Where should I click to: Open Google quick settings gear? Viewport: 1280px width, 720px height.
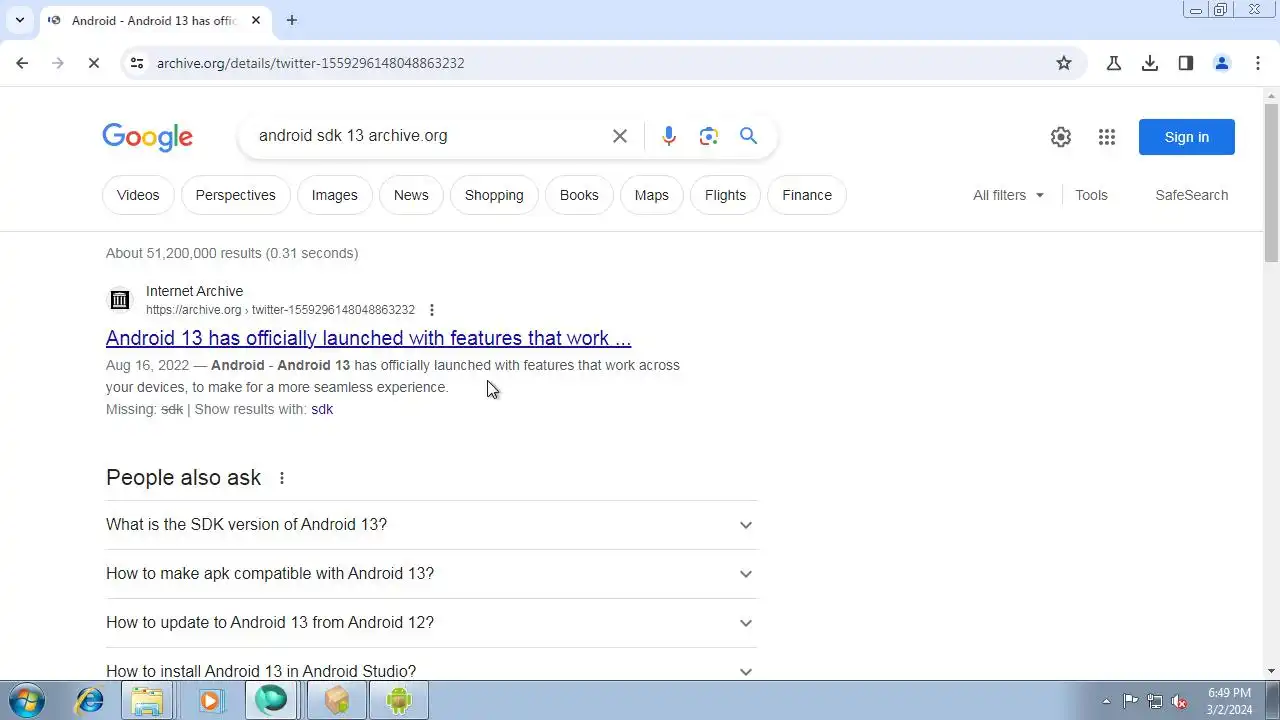coord(1061,137)
